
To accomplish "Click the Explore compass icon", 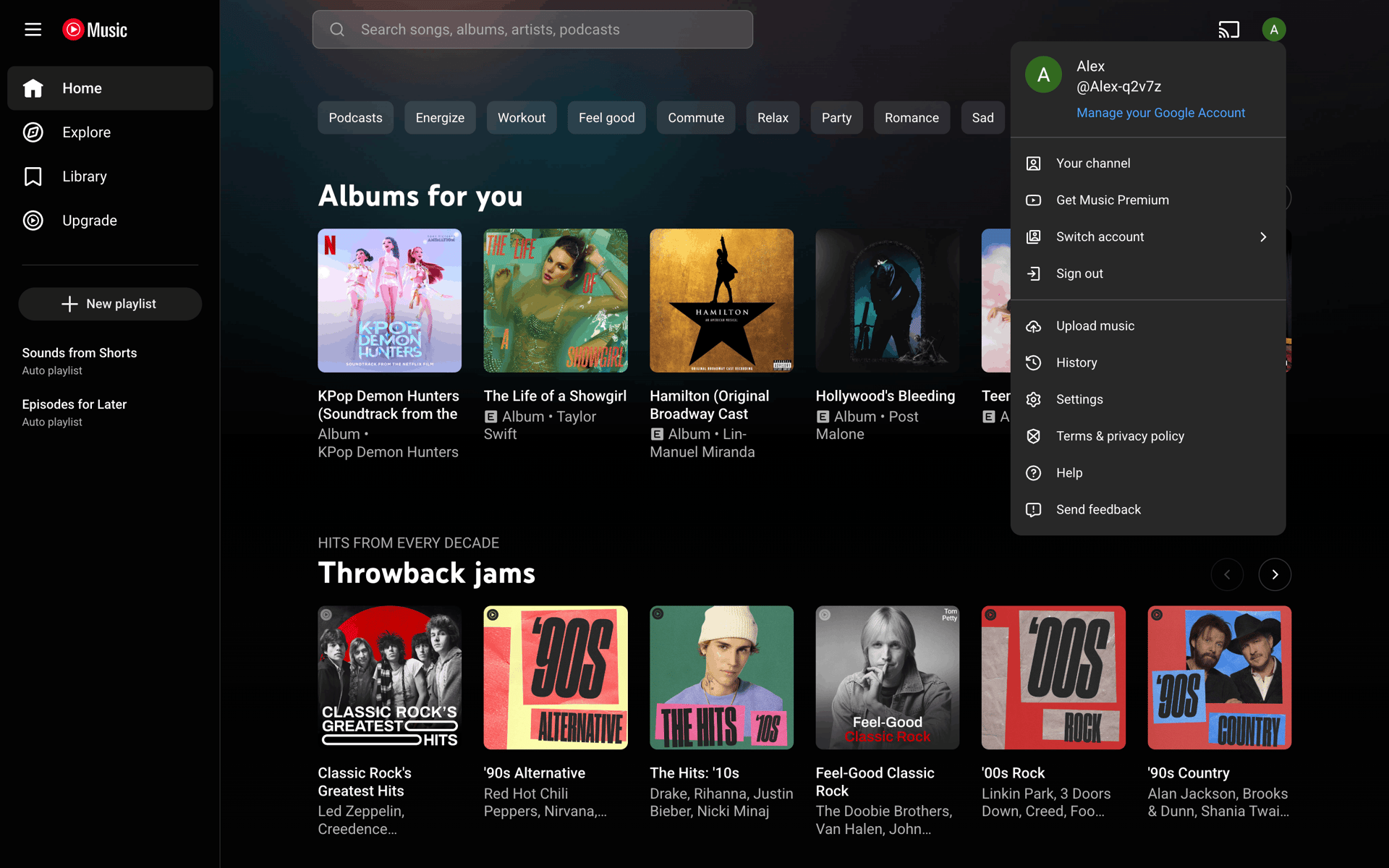I will pyautogui.click(x=33, y=132).
